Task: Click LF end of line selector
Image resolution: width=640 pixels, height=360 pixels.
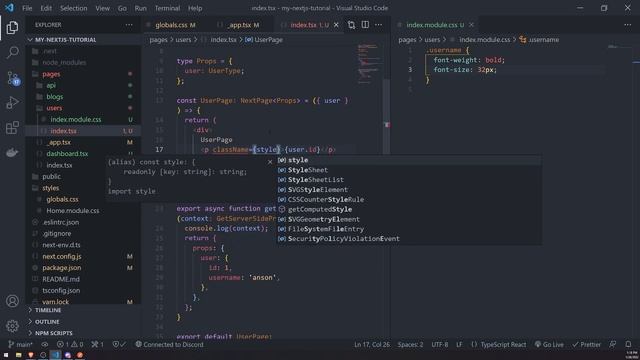Action: [459, 344]
